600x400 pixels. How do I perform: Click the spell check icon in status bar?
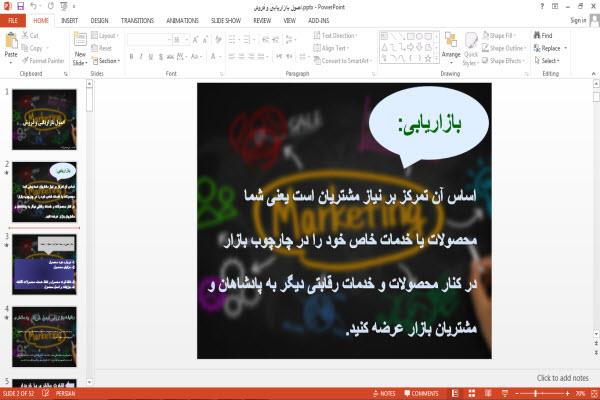46,393
